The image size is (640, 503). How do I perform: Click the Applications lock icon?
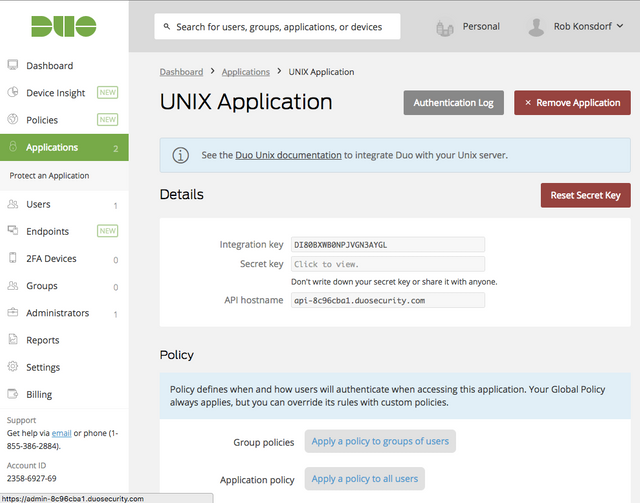click(13, 147)
